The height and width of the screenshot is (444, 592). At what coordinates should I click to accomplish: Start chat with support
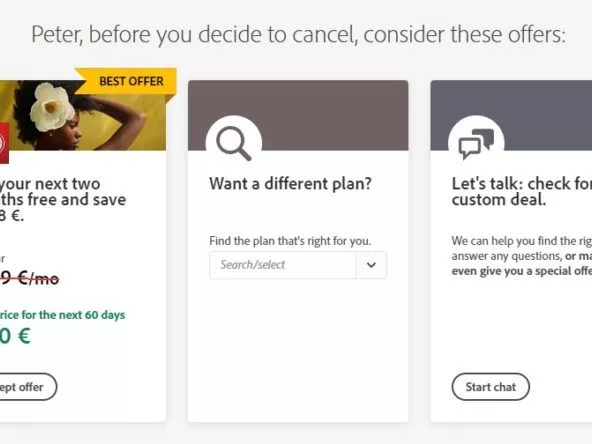(490, 387)
